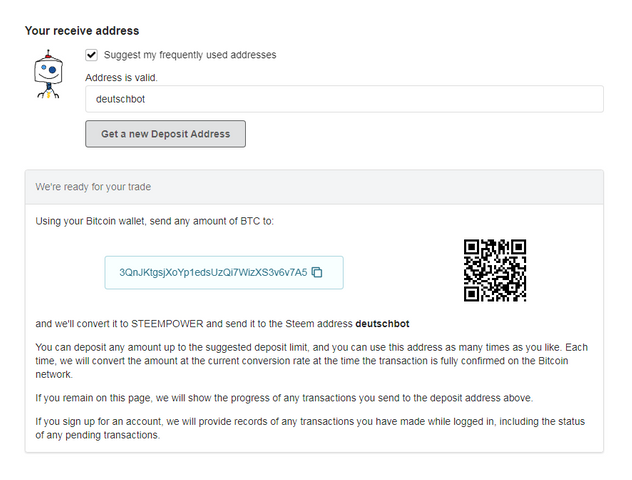This screenshot has height=480, width=632.
Task: Click the 'Suggest my frequently used addresses' label
Action: point(190,55)
